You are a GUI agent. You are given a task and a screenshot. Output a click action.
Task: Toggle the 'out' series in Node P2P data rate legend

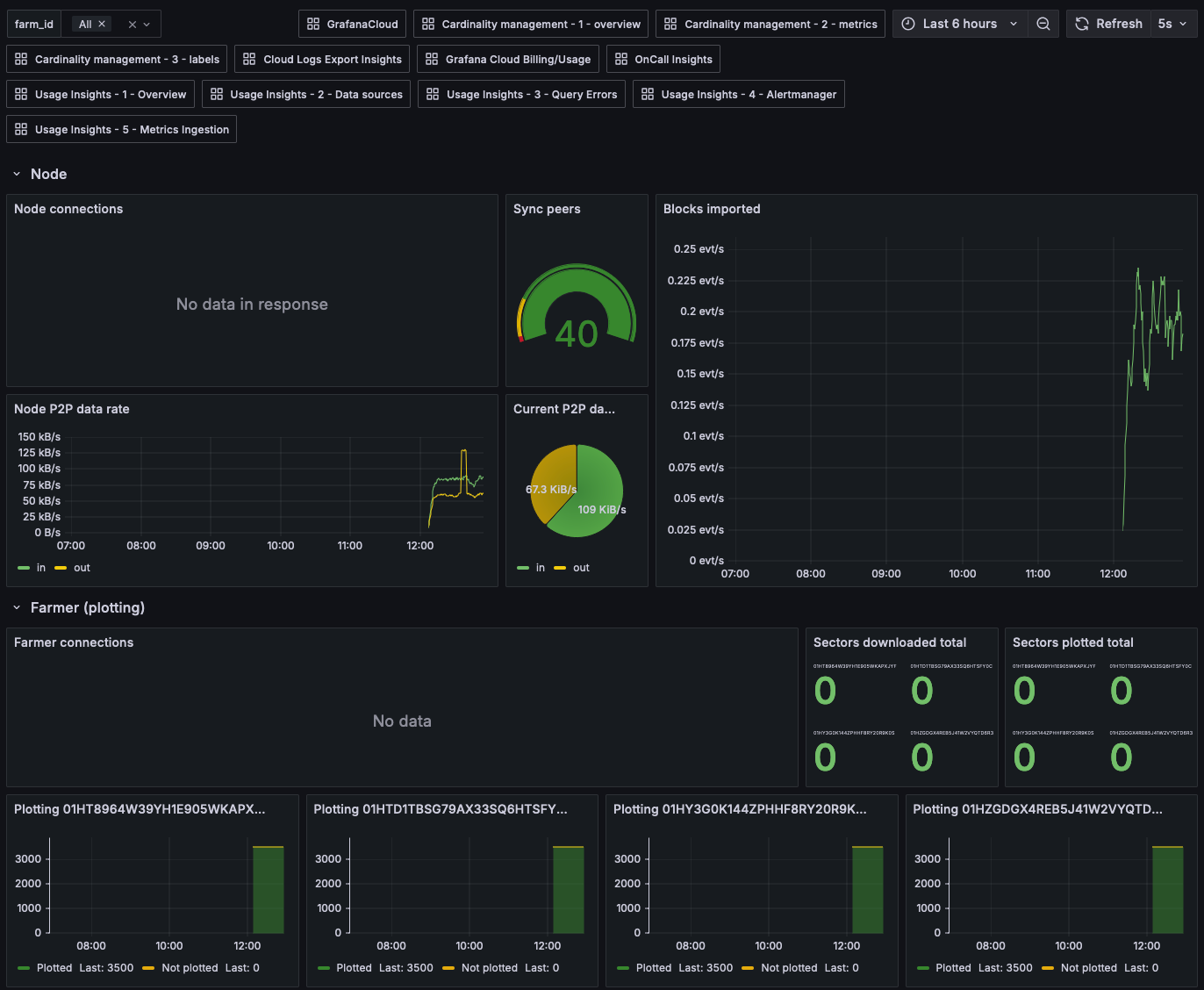(73, 568)
